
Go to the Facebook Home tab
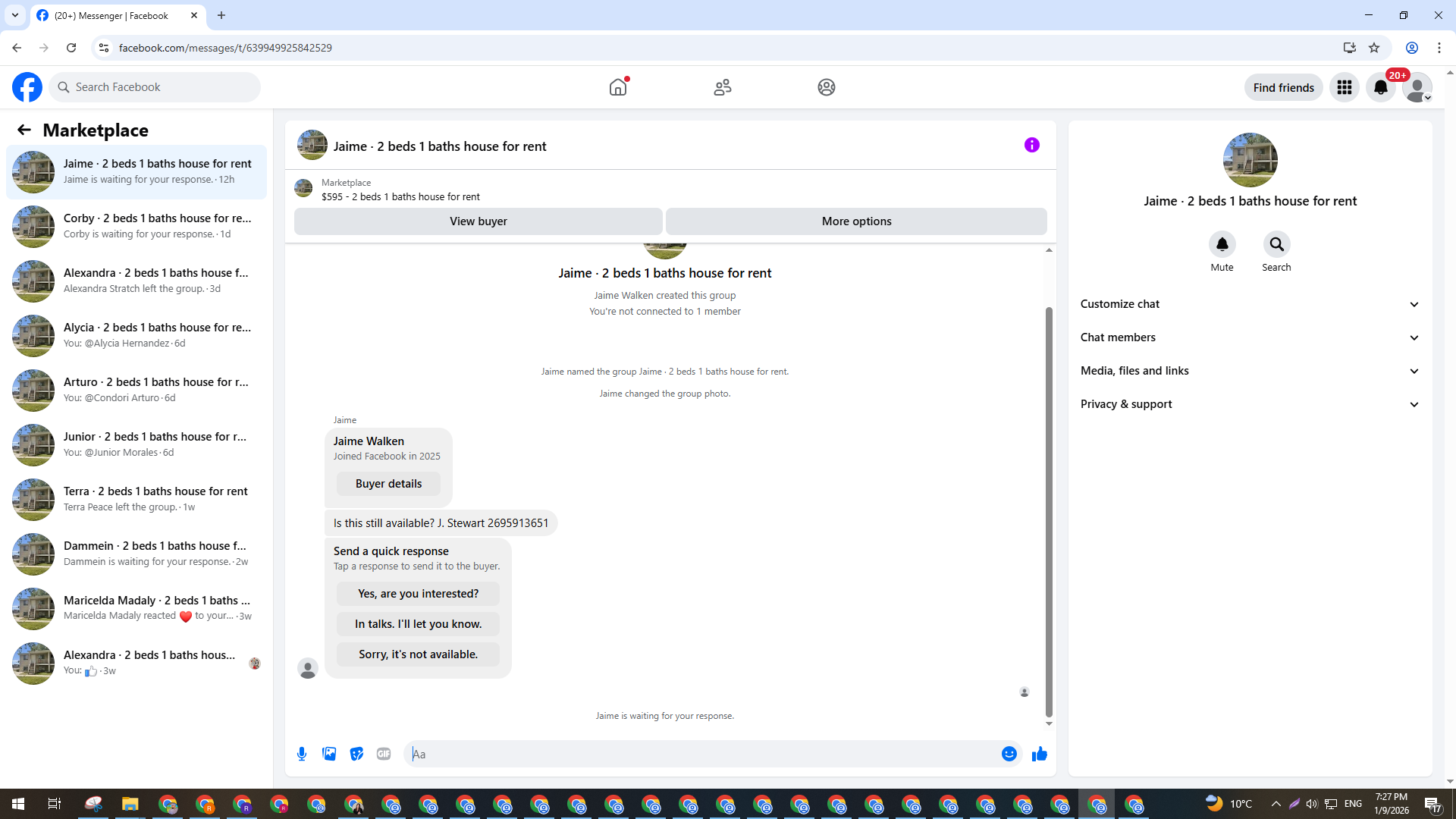click(x=618, y=87)
